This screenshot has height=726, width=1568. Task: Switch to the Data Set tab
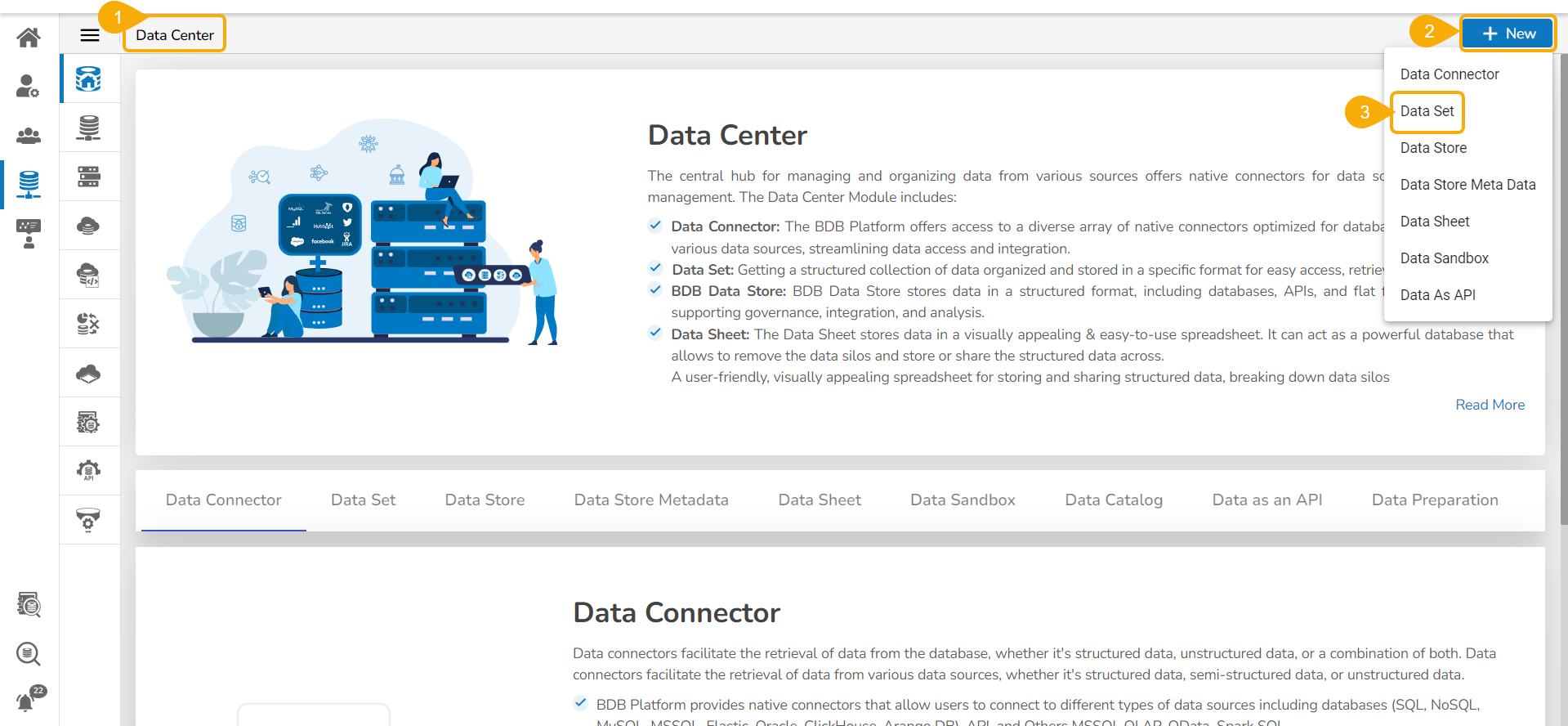(364, 500)
